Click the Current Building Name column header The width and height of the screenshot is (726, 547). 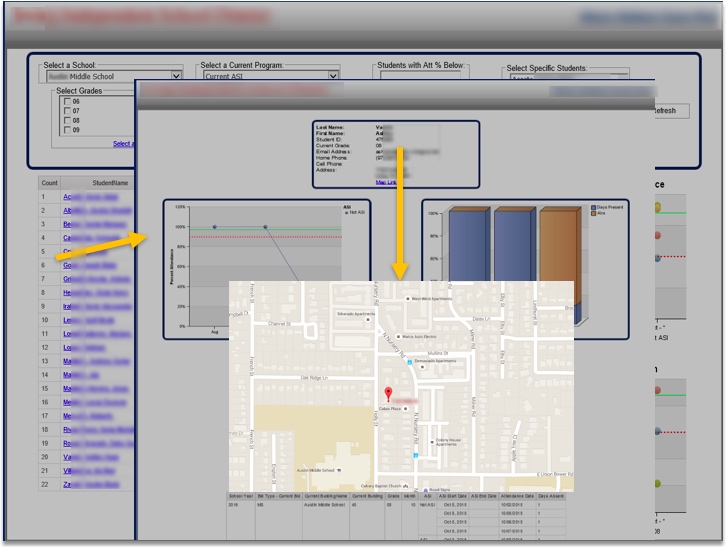(326, 496)
